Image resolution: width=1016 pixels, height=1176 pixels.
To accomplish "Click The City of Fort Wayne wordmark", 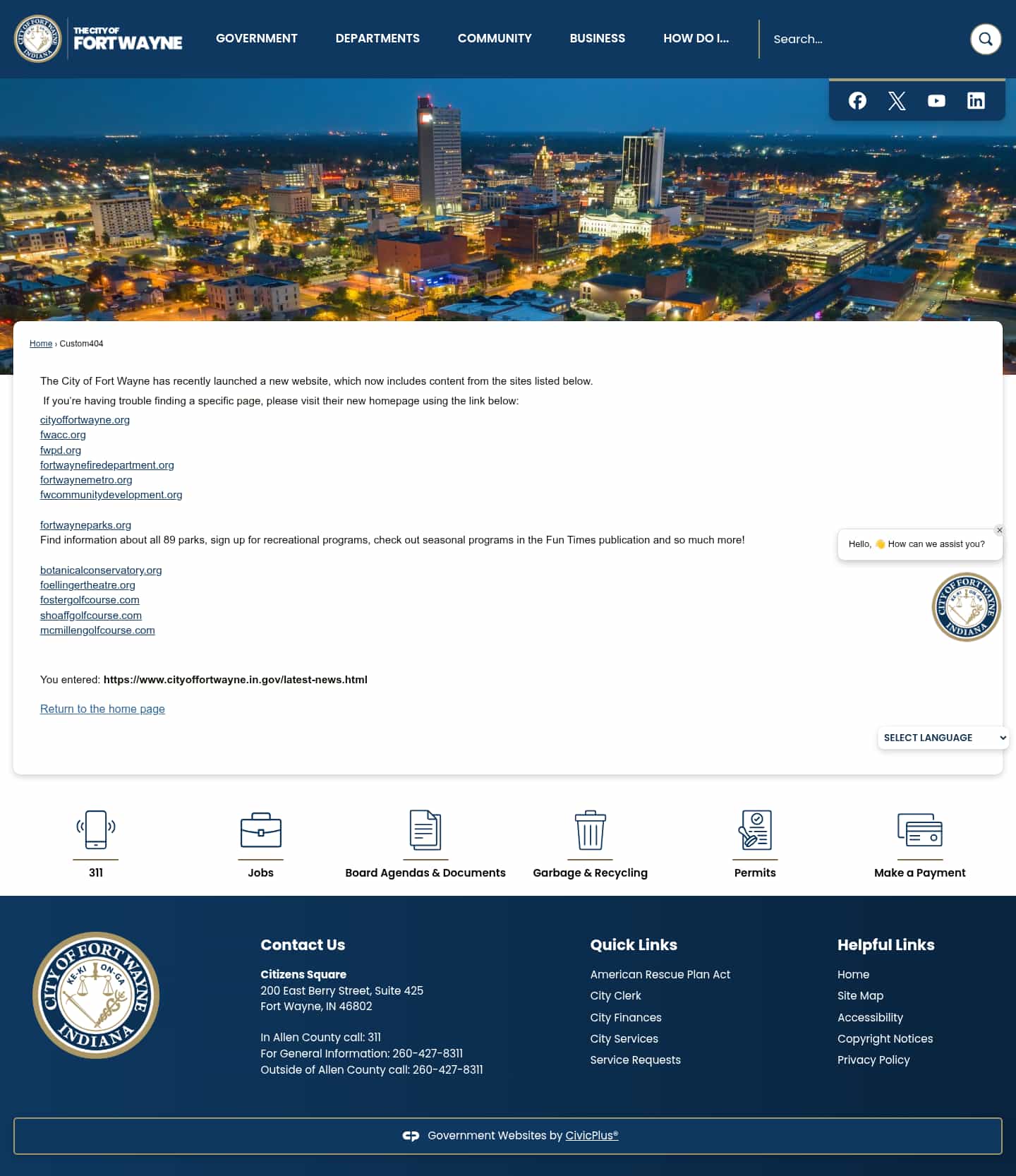I will [x=128, y=40].
